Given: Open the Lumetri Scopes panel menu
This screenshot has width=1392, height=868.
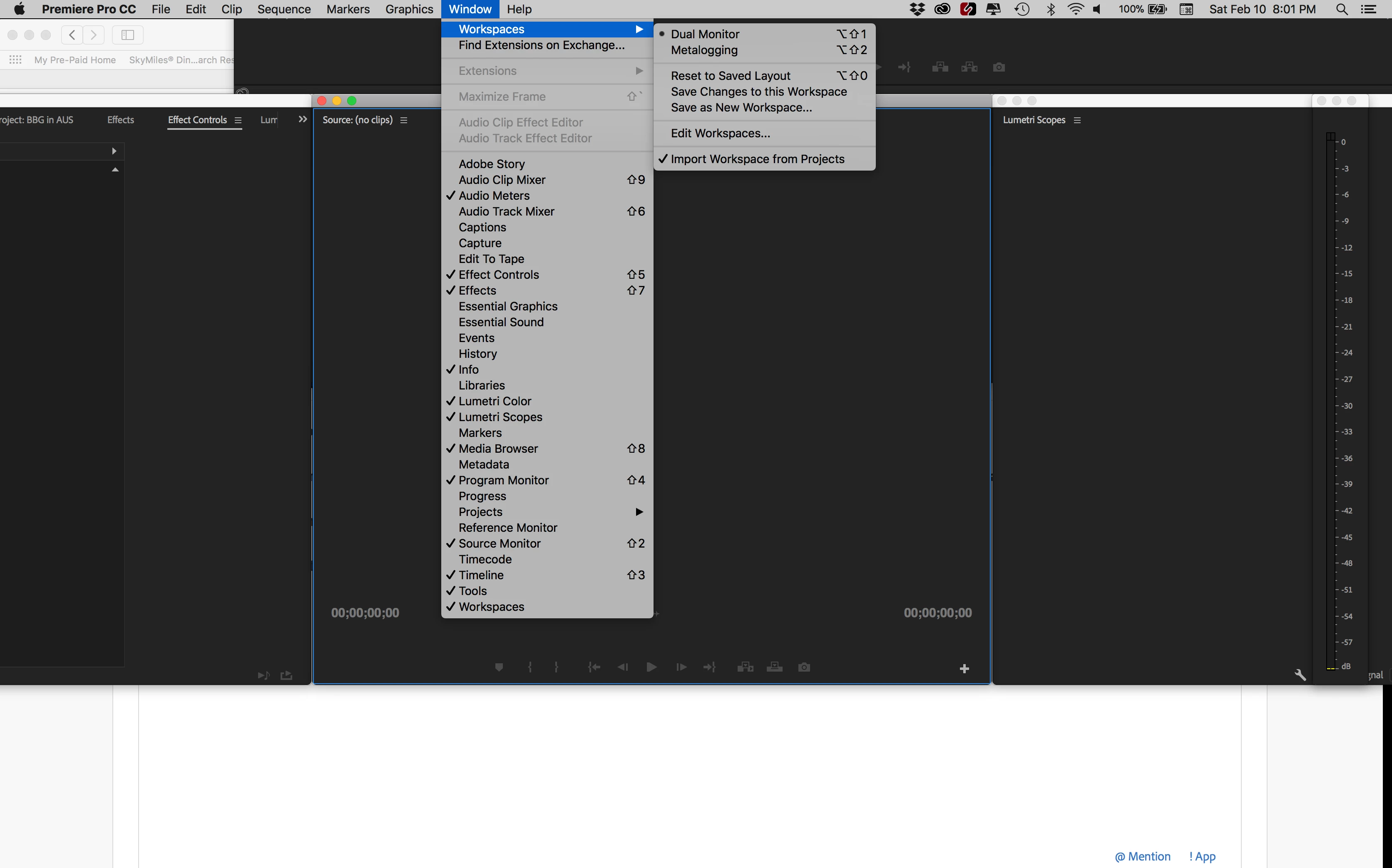Looking at the screenshot, I should tap(1077, 120).
